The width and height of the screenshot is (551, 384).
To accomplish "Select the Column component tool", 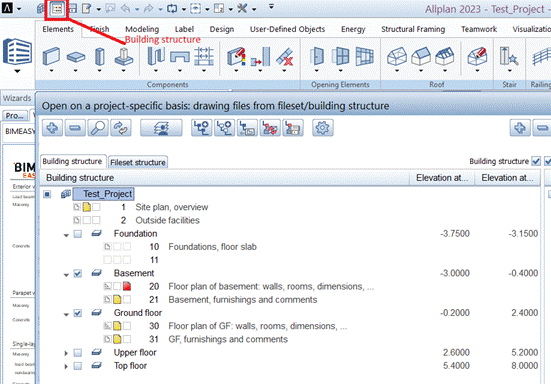I will (100, 57).
